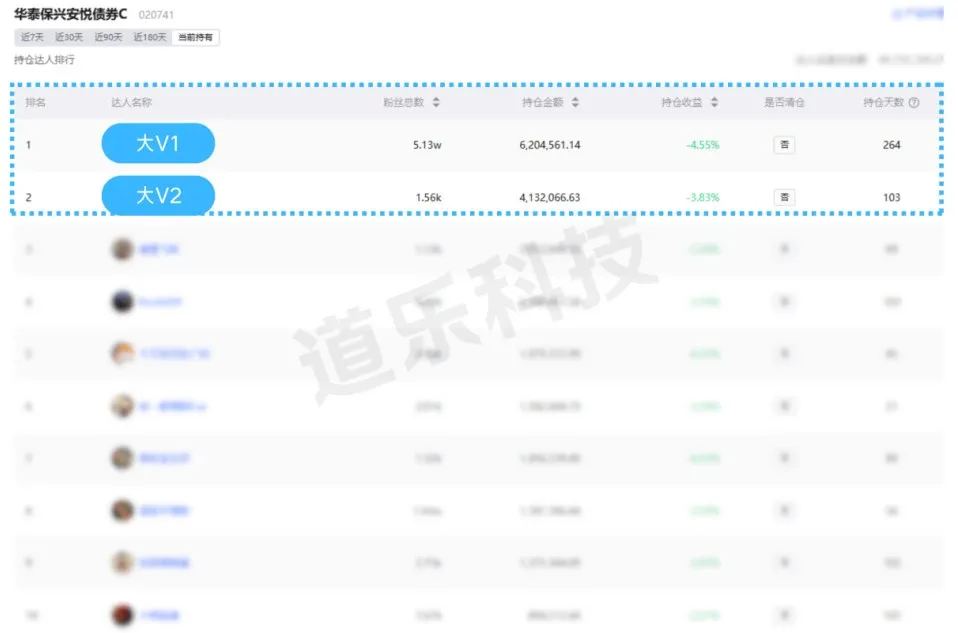Image resolution: width=958 pixels, height=633 pixels.
Task: Sort by 粉丝总数 using its arrow icon
Action: tap(436, 103)
